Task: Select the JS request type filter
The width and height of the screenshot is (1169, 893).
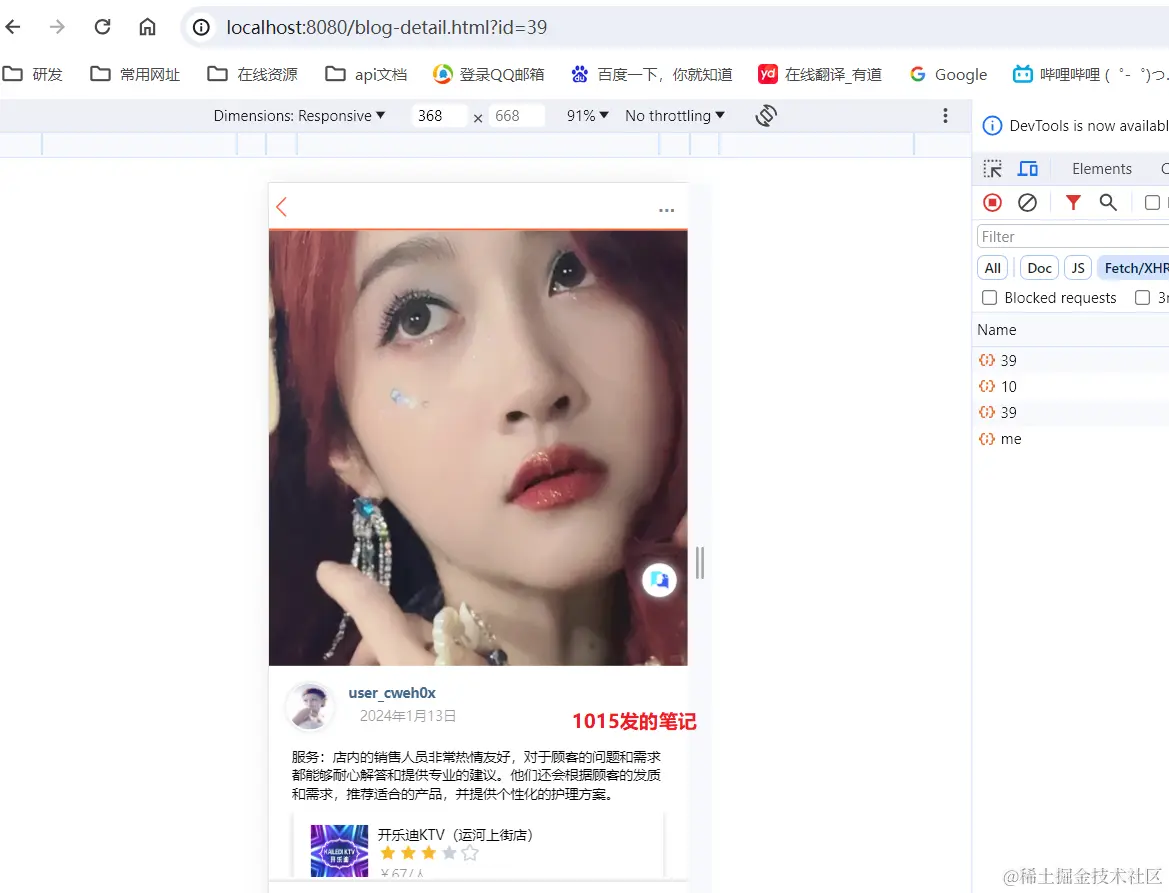Action: pos(1078,268)
